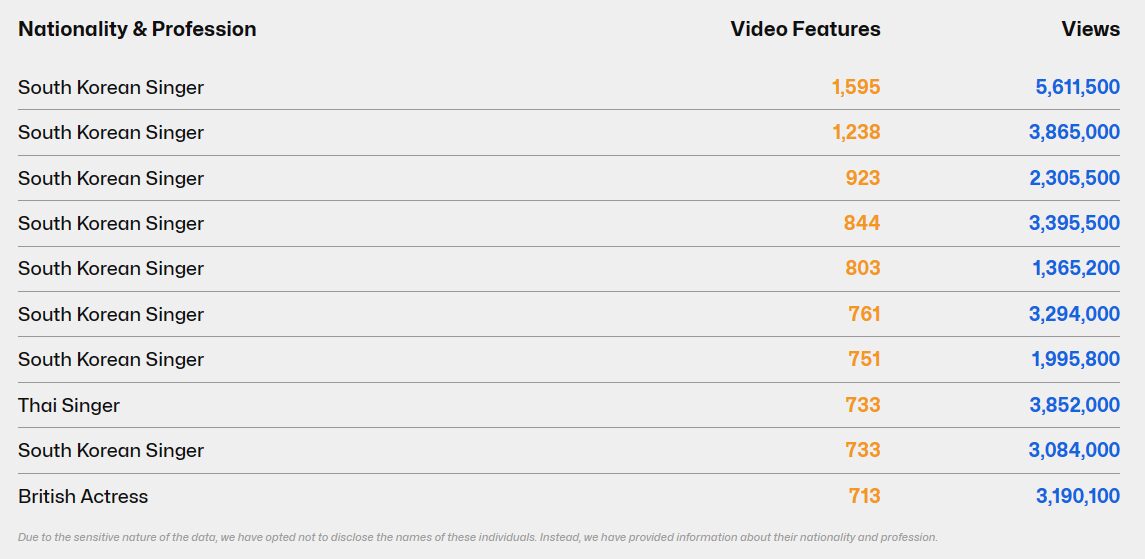This screenshot has width=1145, height=559.
Task: Click the 3,852,000 views value
Action: click(1074, 405)
